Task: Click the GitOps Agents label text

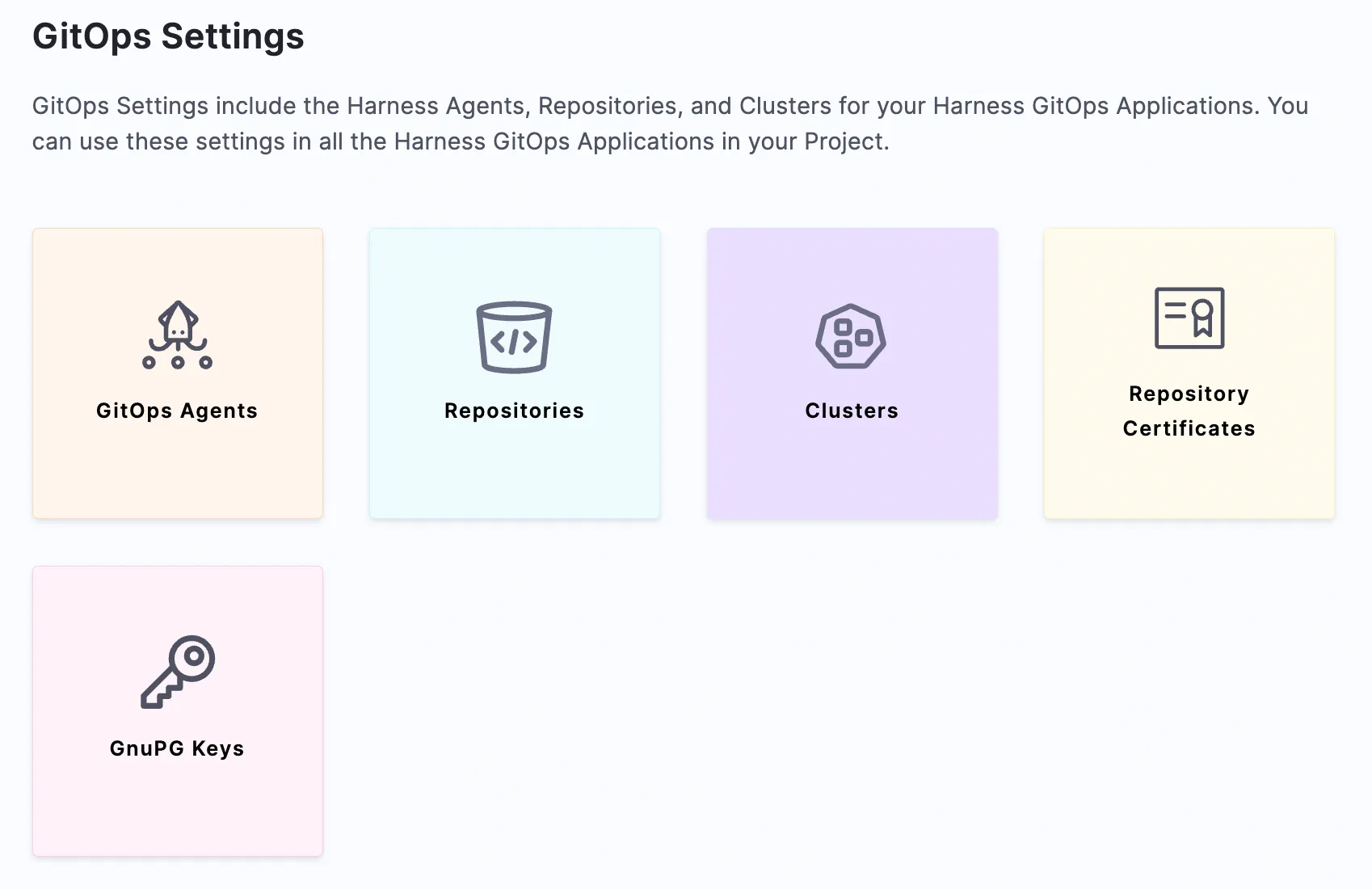Action: click(x=177, y=411)
